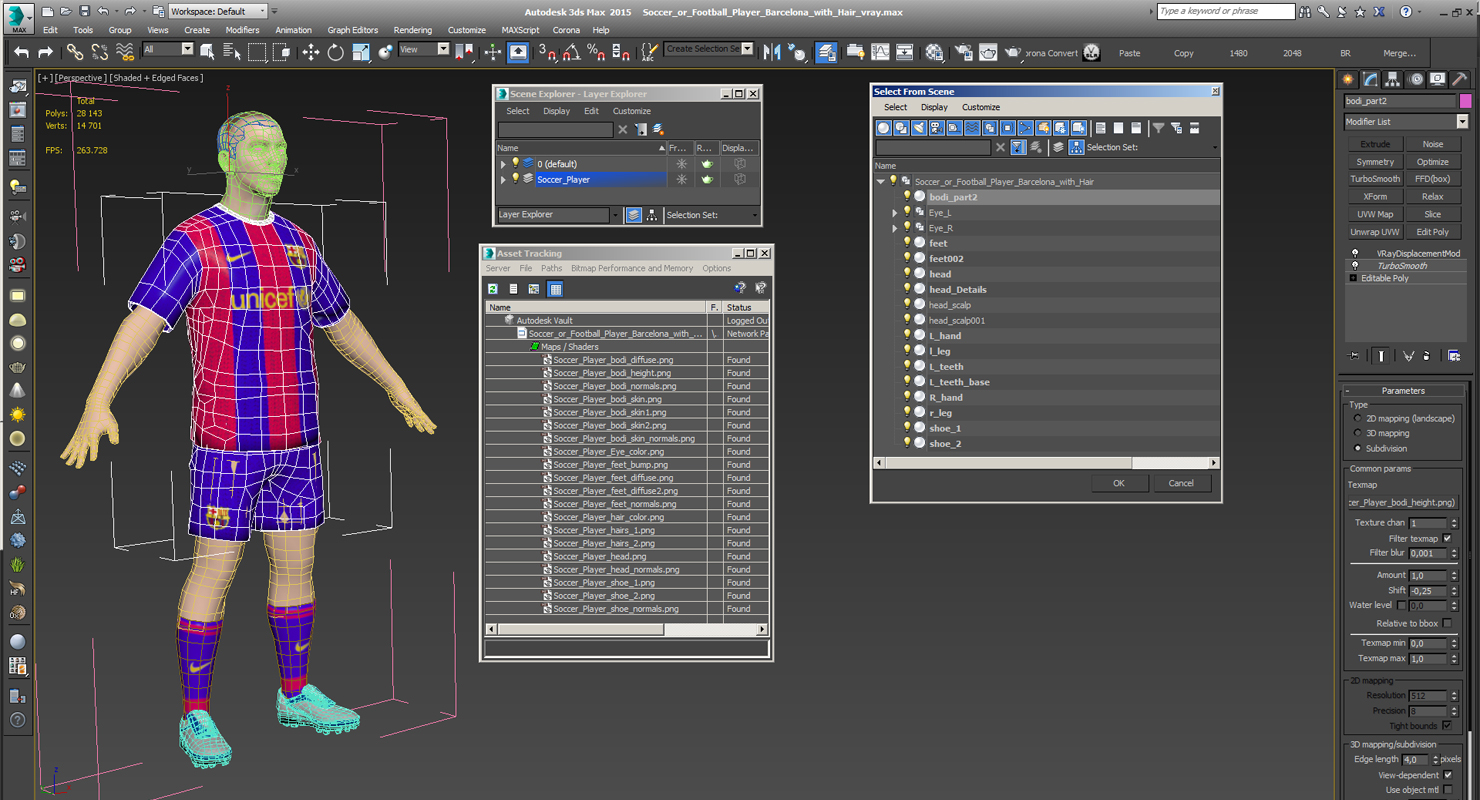Click table view icon in Asset Tracking
Viewport: 1480px width, 800px height.
coord(555,289)
